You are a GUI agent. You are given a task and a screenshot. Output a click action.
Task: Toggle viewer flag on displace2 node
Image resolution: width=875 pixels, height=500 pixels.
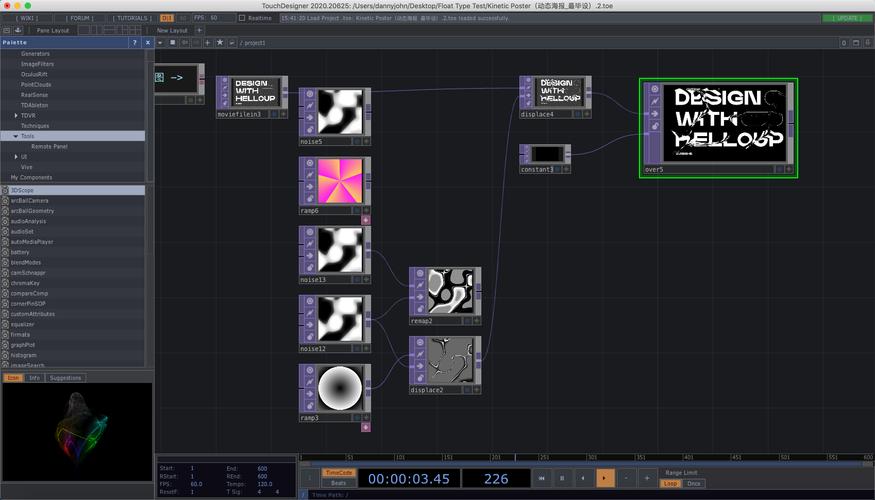click(x=420, y=343)
